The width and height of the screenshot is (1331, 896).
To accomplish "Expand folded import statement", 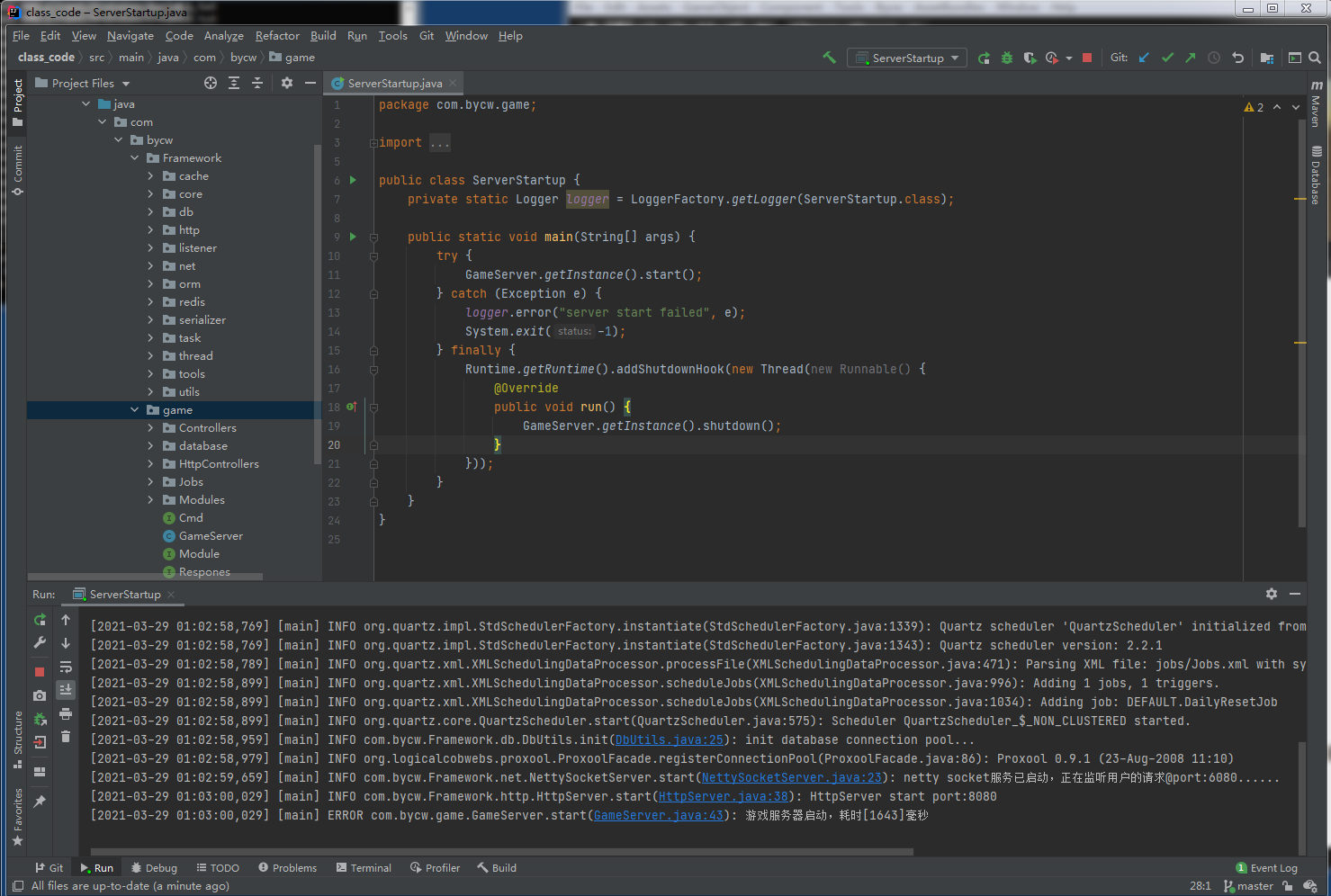I will point(373,143).
